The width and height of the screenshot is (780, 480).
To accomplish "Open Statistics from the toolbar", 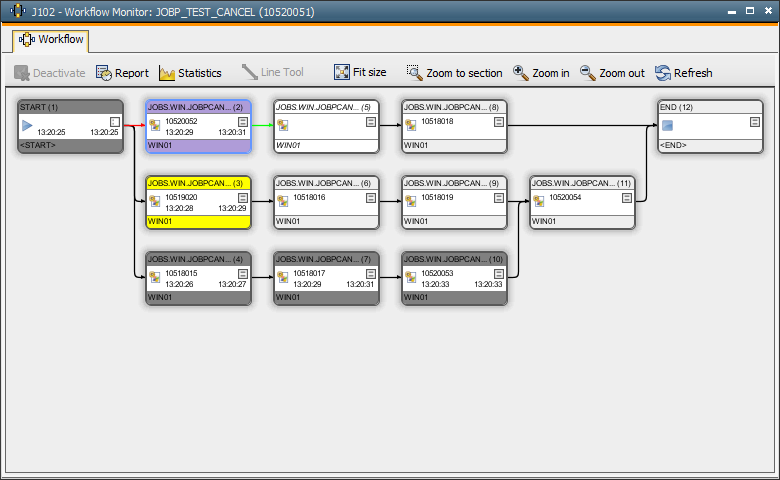I will tap(167, 73).
